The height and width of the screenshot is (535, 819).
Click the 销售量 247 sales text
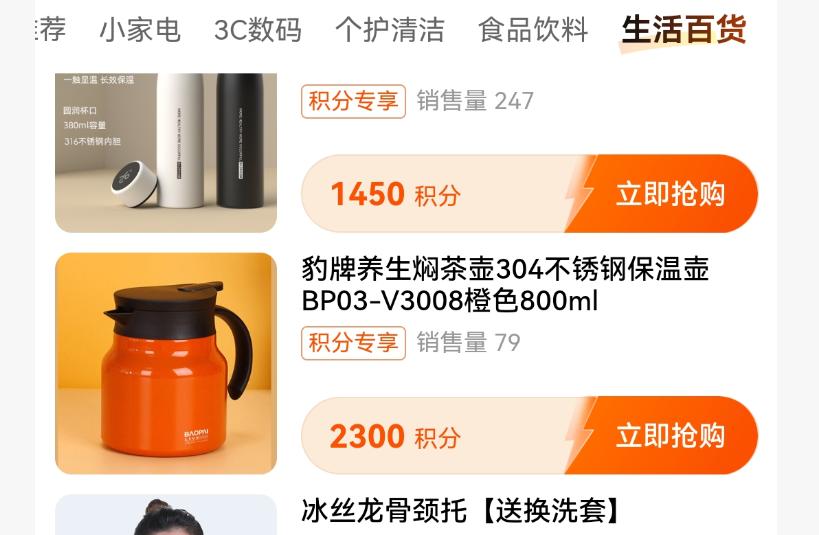(475, 101)
